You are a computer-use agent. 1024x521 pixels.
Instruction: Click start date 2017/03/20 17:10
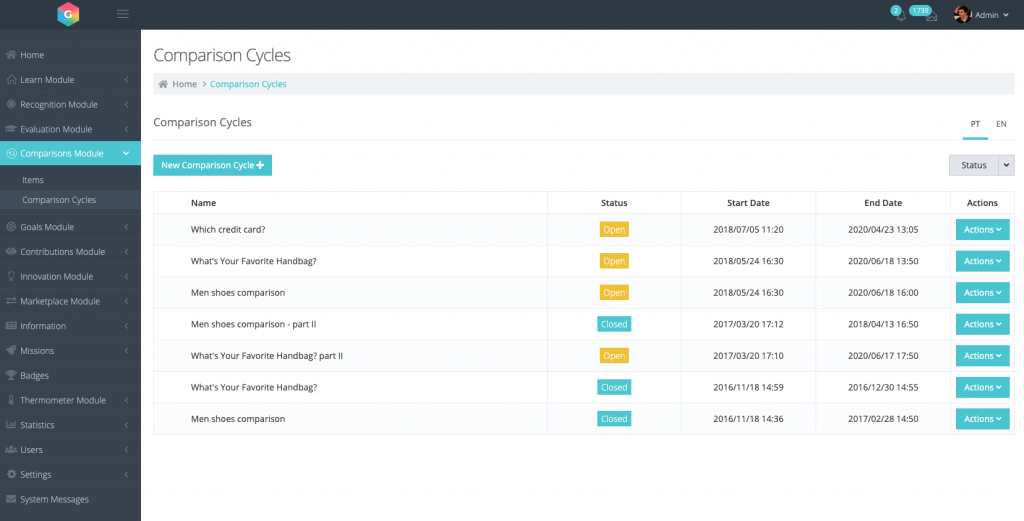[748, 356]
